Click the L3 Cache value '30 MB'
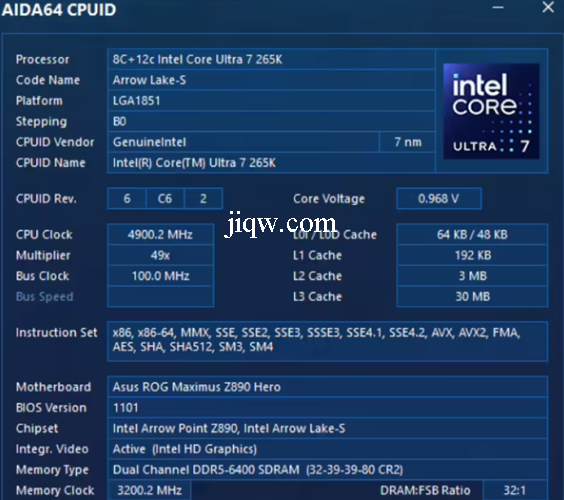 [472, 297]
